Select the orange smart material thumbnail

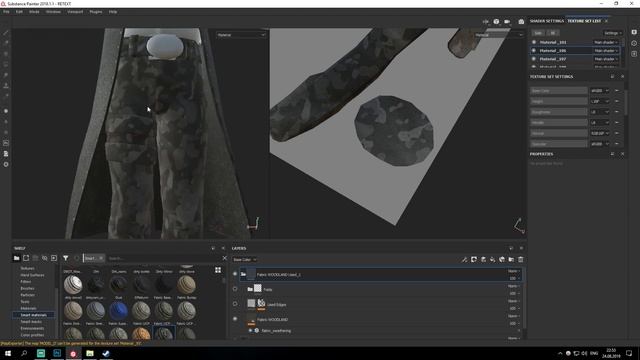pyautogui.click(x=141, y=333)
